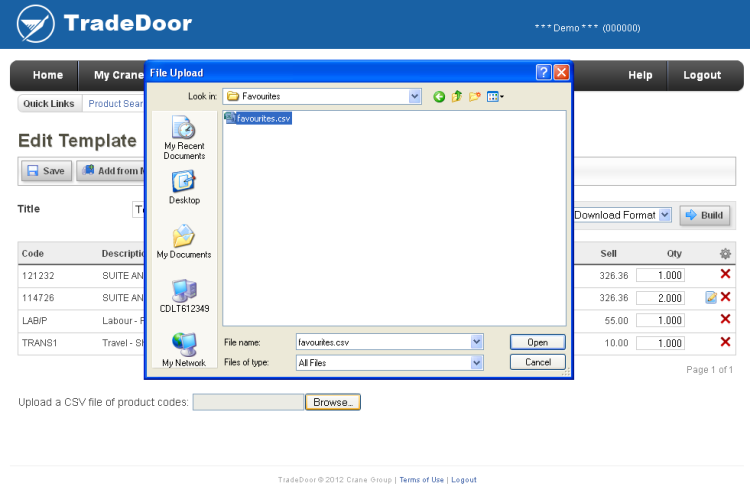Edit note on the qty 2.000 row
The height and width of the screenshot is (493, 750).
click(x=711, y=297)
